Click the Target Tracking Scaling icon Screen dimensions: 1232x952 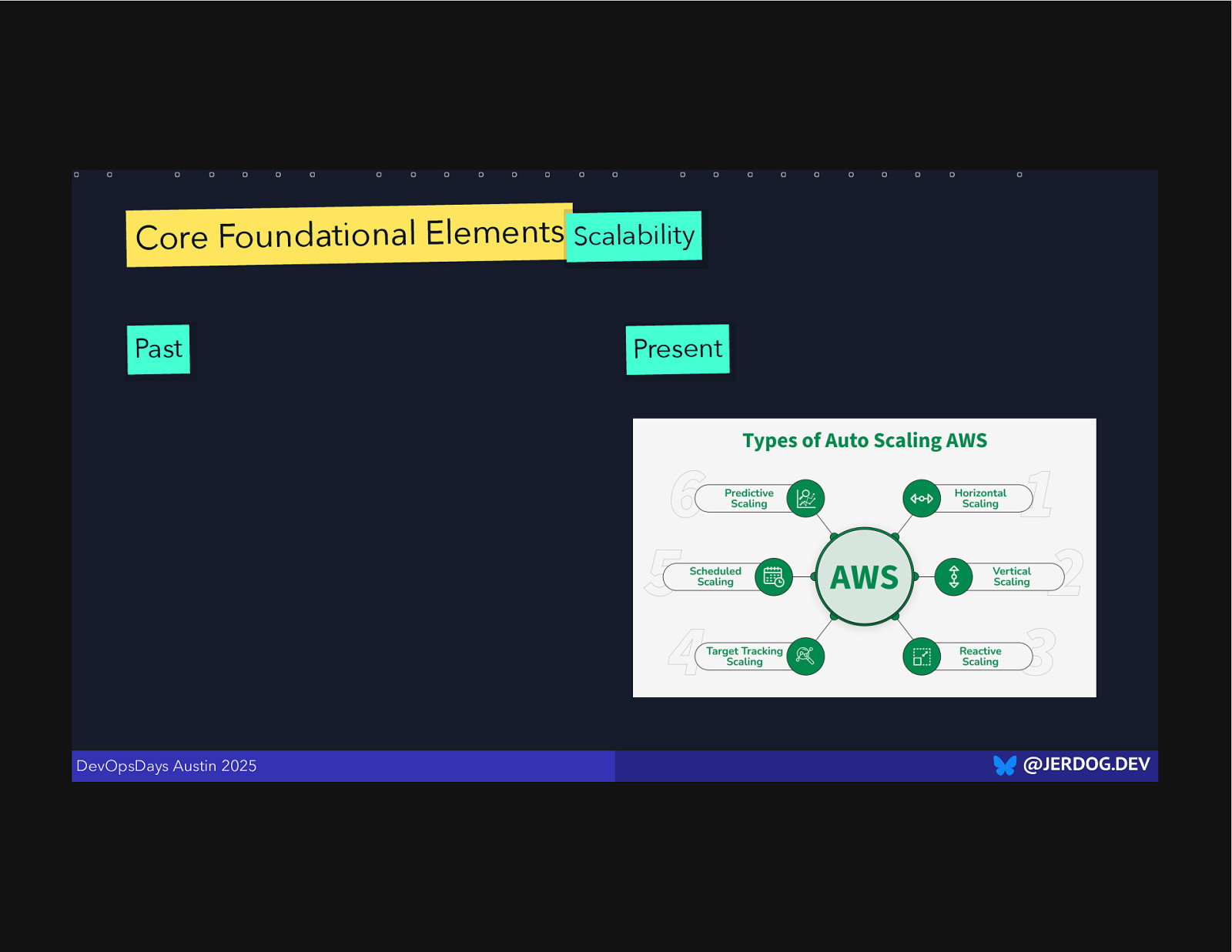805,656
